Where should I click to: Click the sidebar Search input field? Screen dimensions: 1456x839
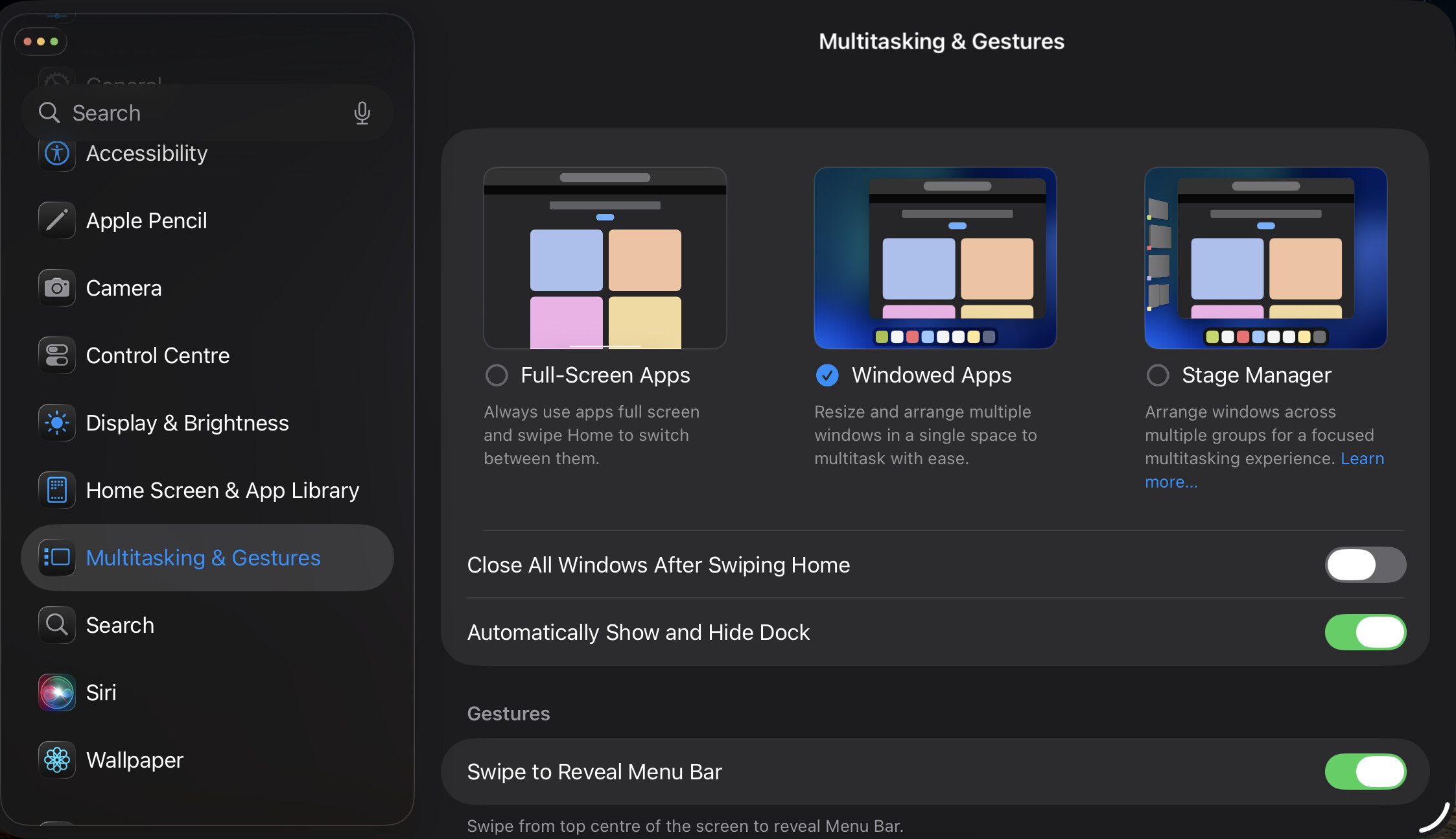pyautogui.click(x=194, y=113)
